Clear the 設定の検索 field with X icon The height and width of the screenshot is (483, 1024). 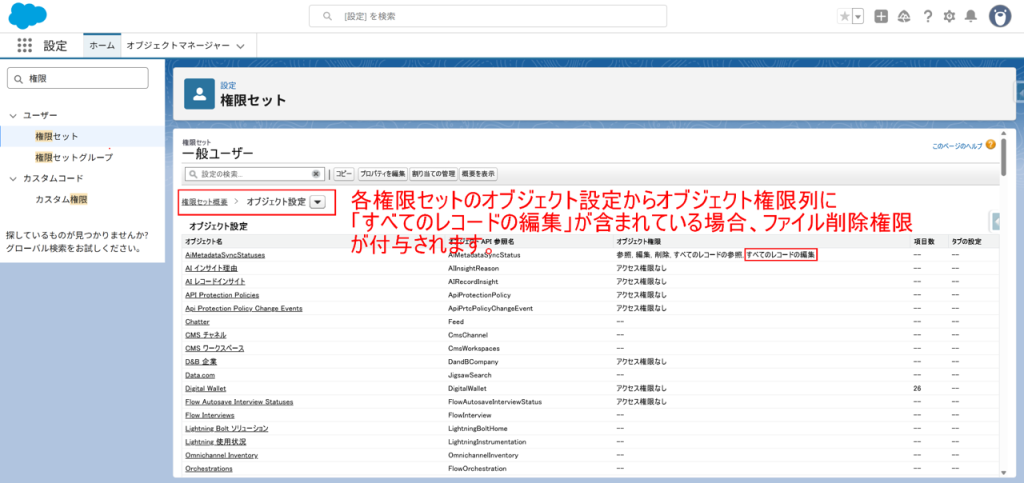point(316,174)
